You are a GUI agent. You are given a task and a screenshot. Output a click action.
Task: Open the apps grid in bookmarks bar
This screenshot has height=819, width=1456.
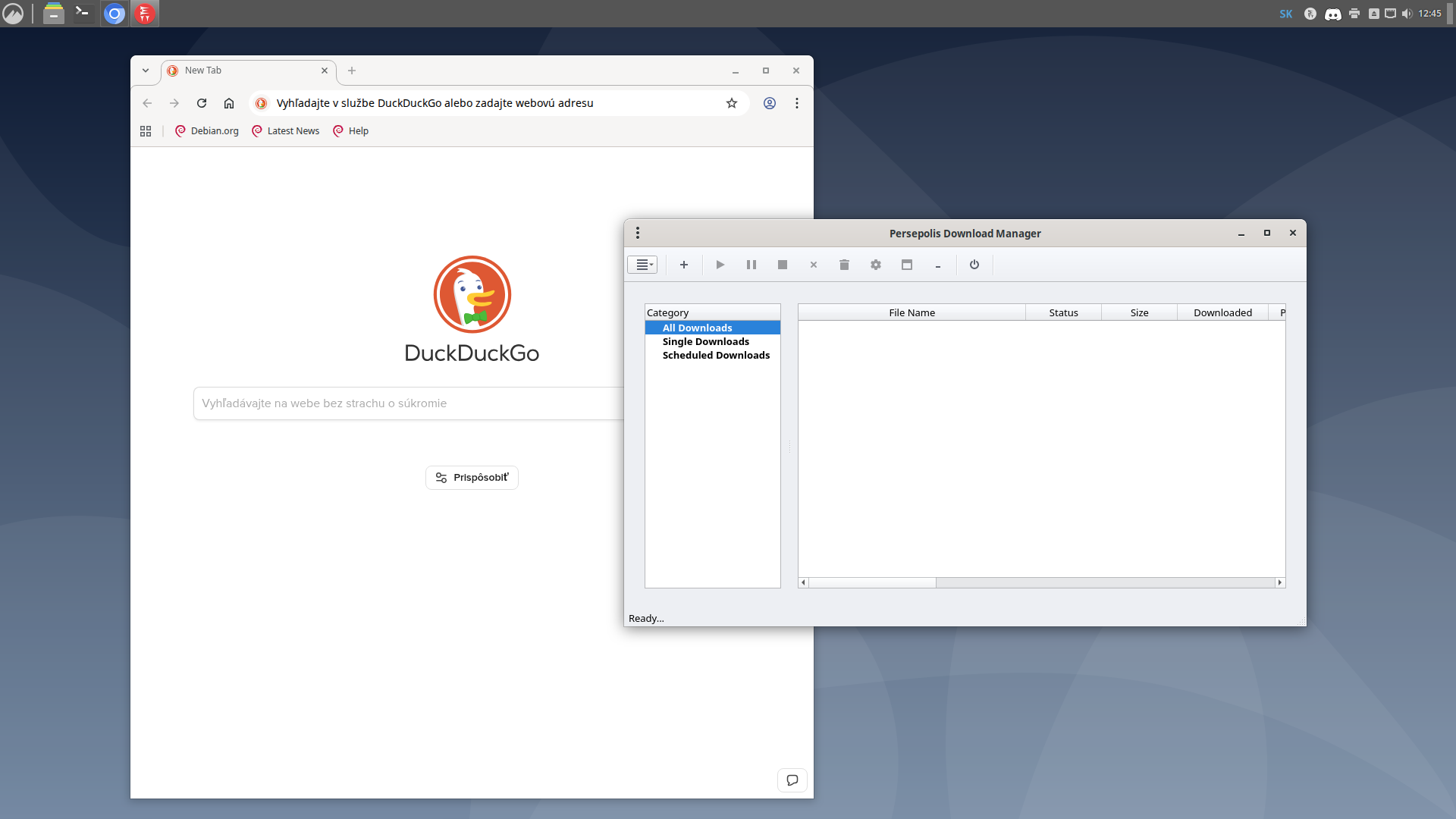tap(146, 131)
